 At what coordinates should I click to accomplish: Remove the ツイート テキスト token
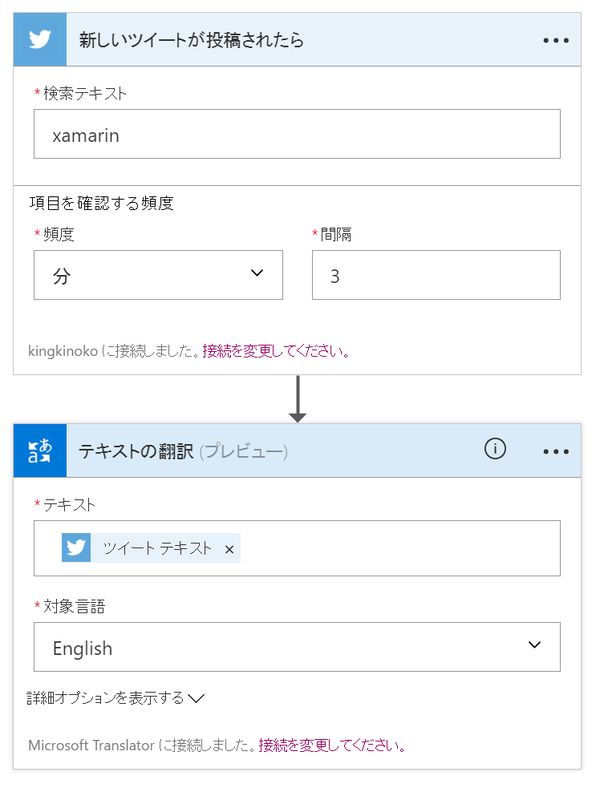(230, 549)
